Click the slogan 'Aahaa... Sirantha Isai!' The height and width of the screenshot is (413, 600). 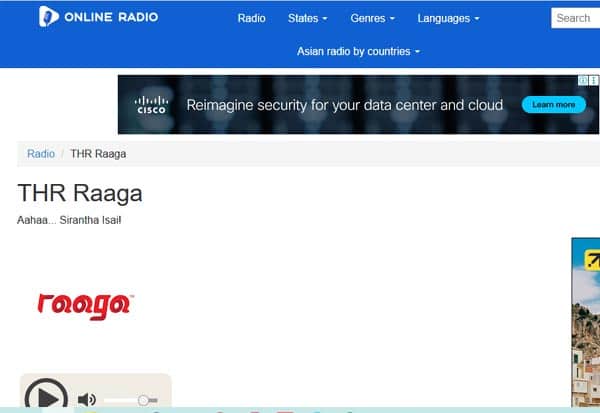(x=69, y=220)
